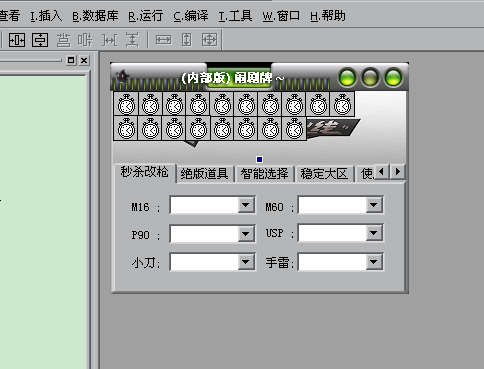This screenshot has width=484, height=369.
Task: Click the center-vertically-in-window toolbar icon
Action: [x=40, y=40]
